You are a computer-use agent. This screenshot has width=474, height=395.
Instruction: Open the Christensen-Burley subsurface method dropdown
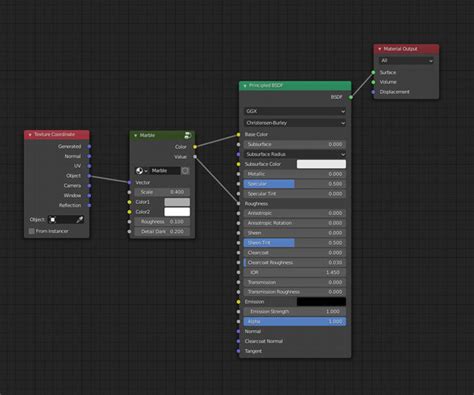click(295, 123)
